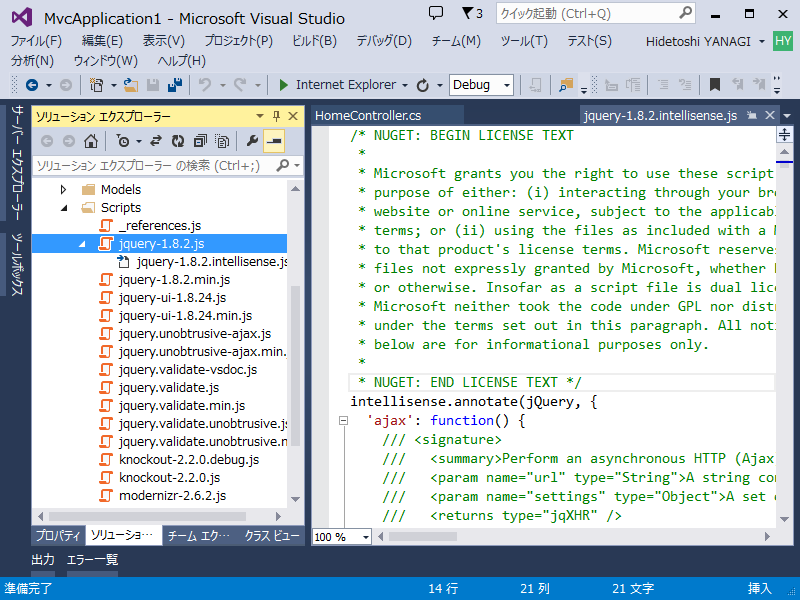Click the HY account avatar
The height and width of the screenshot is (600, 800).
(x=783, y=41)
